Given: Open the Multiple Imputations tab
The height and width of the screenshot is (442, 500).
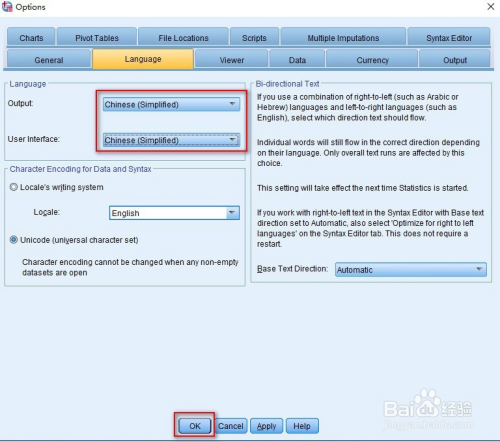Looking at the screenshot, I should click(x=343, y=37).
